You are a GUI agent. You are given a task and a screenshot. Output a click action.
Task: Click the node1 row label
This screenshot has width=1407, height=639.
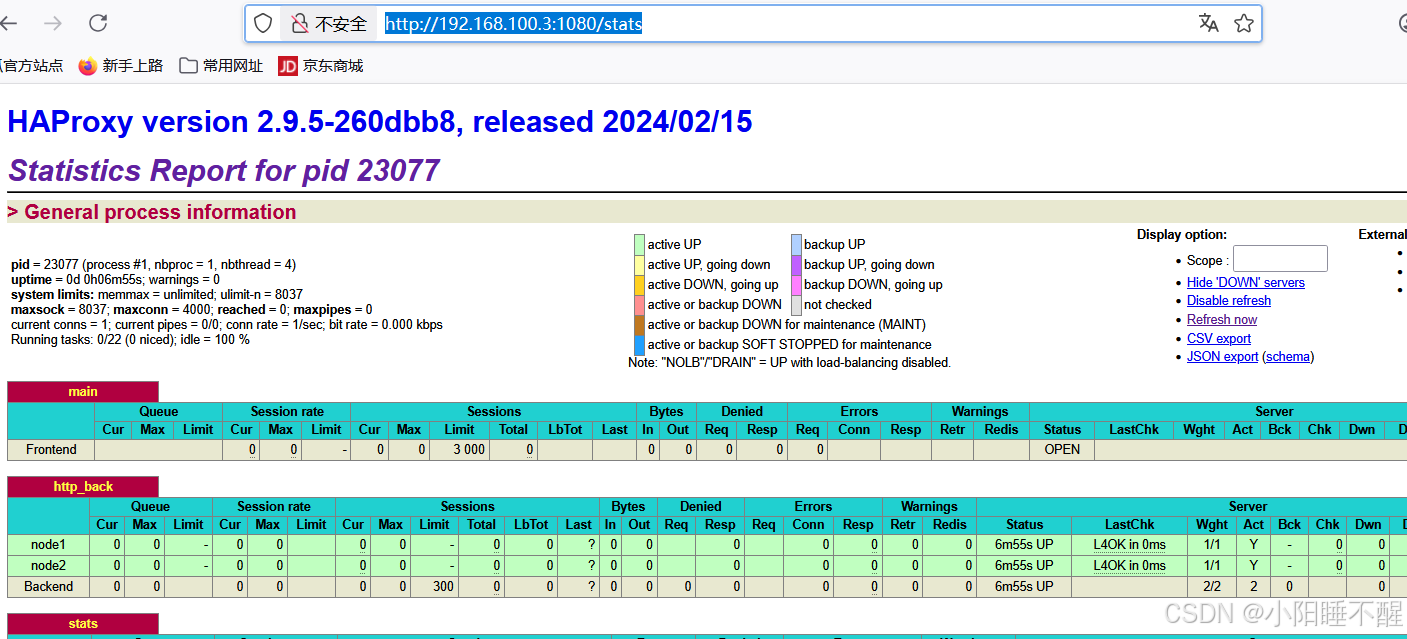49,545
